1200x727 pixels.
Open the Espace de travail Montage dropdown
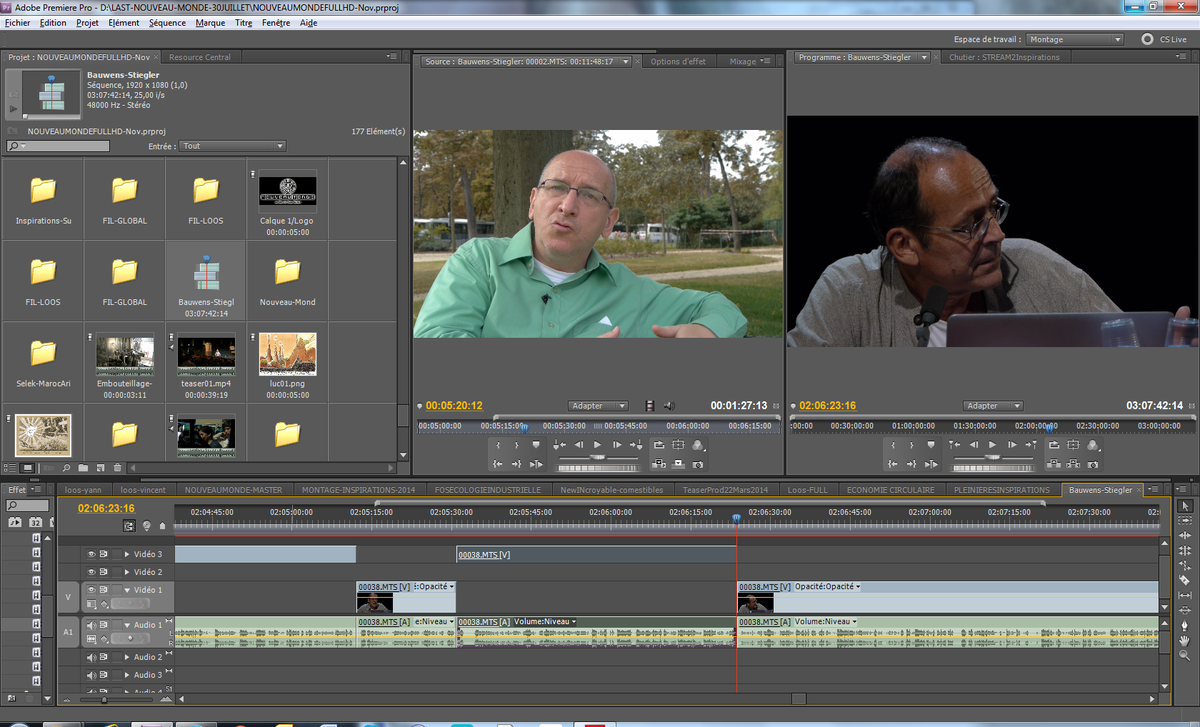tap(1075, 40)
